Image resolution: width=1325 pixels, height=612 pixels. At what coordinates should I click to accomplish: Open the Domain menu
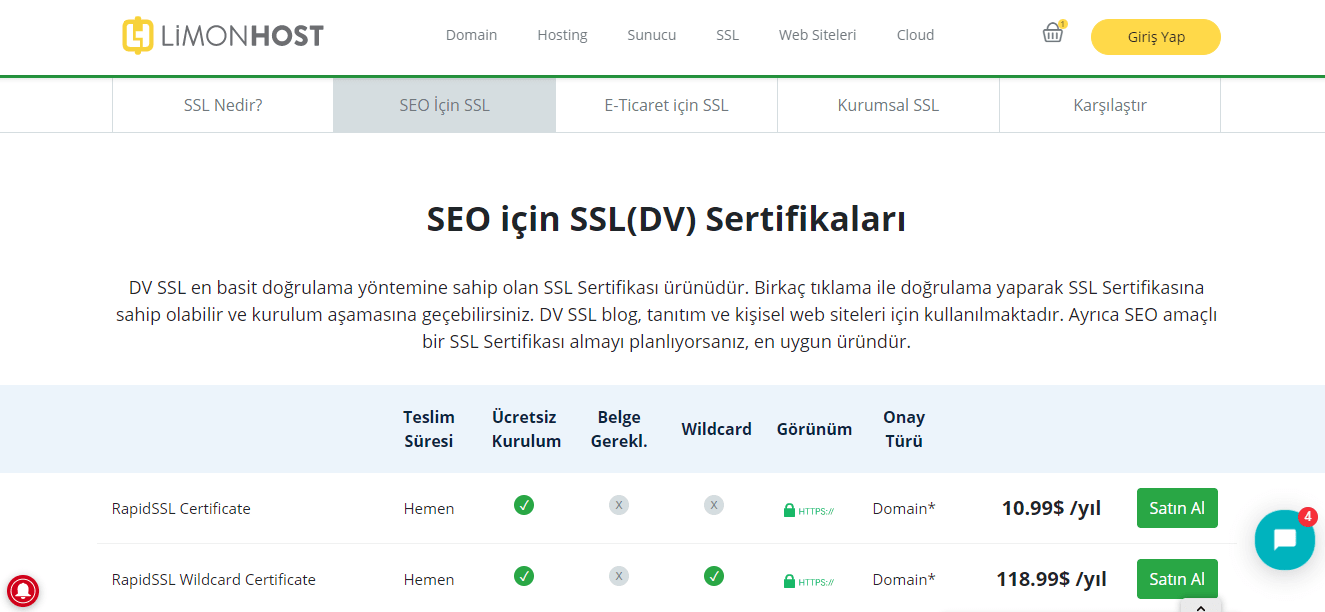tap(471, 35)
